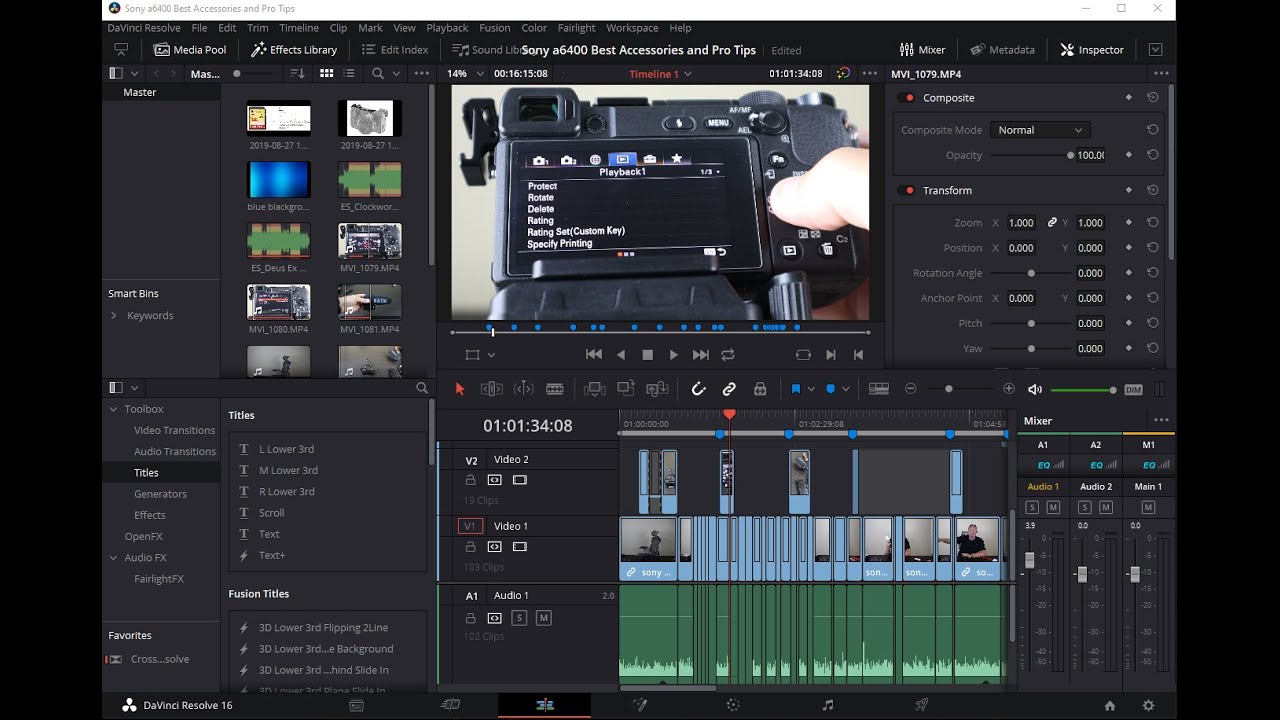Image resolution: width=1280 pixels, height=720 pixels.
Task: Click the Zoom X value field
Action: pyautogui.click(x=1021, y=223)
